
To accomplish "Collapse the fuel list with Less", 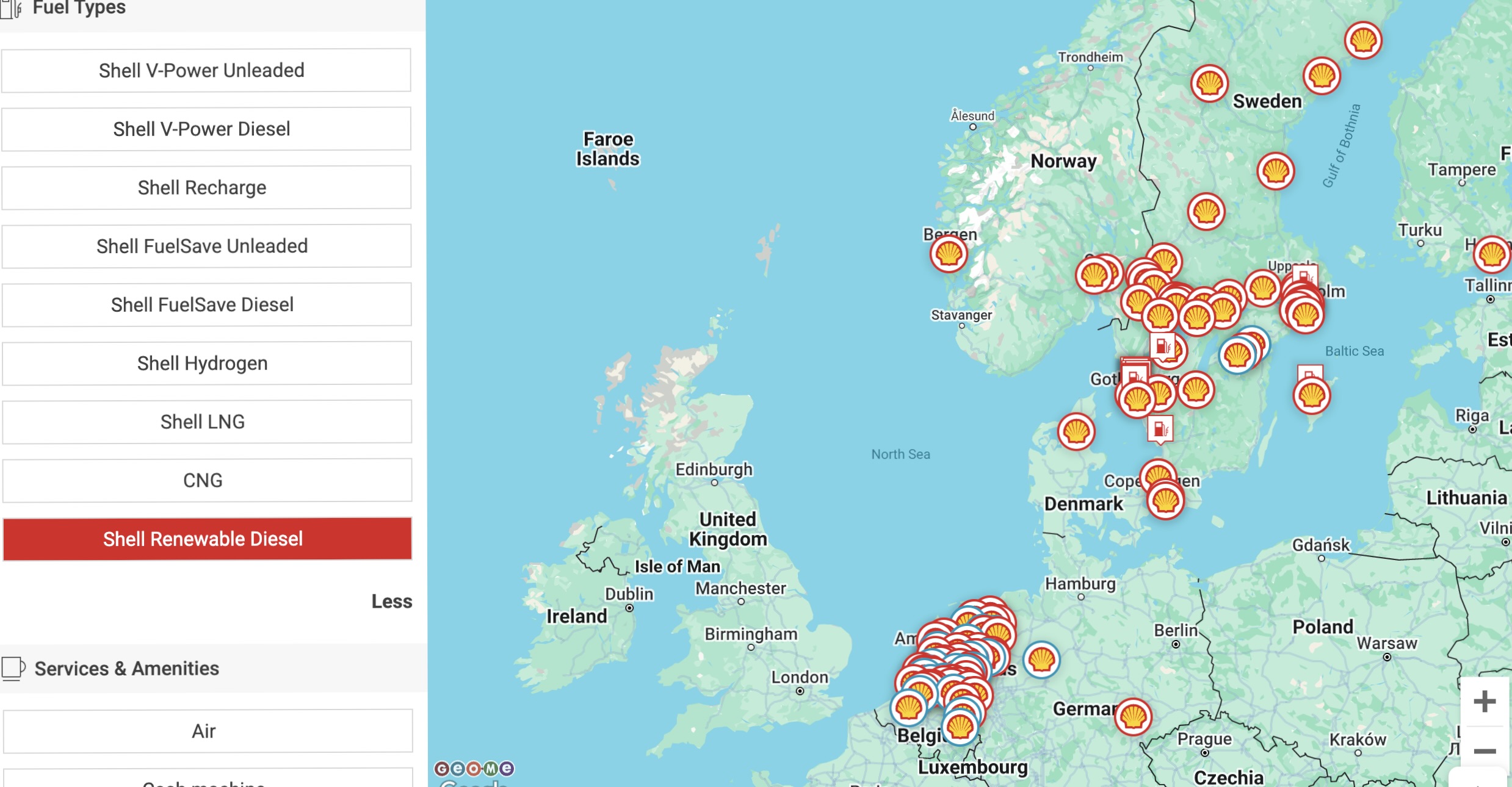I will (x=392, y=602).
